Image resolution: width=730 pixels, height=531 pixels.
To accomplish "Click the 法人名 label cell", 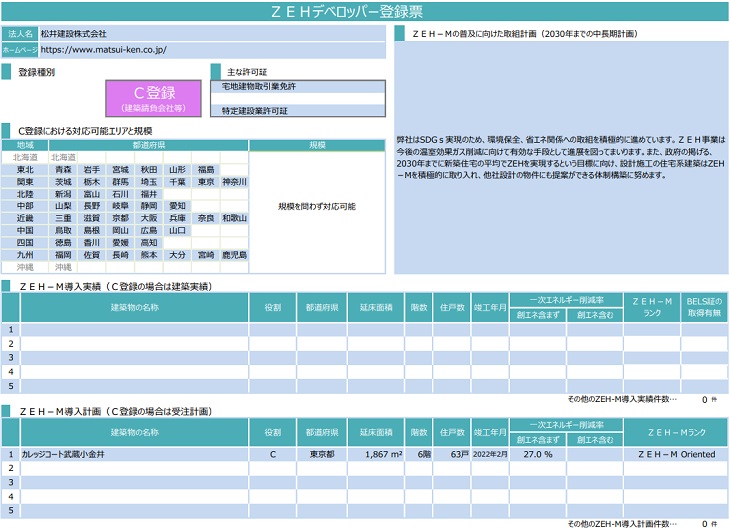I will click(x=20, y=34).
